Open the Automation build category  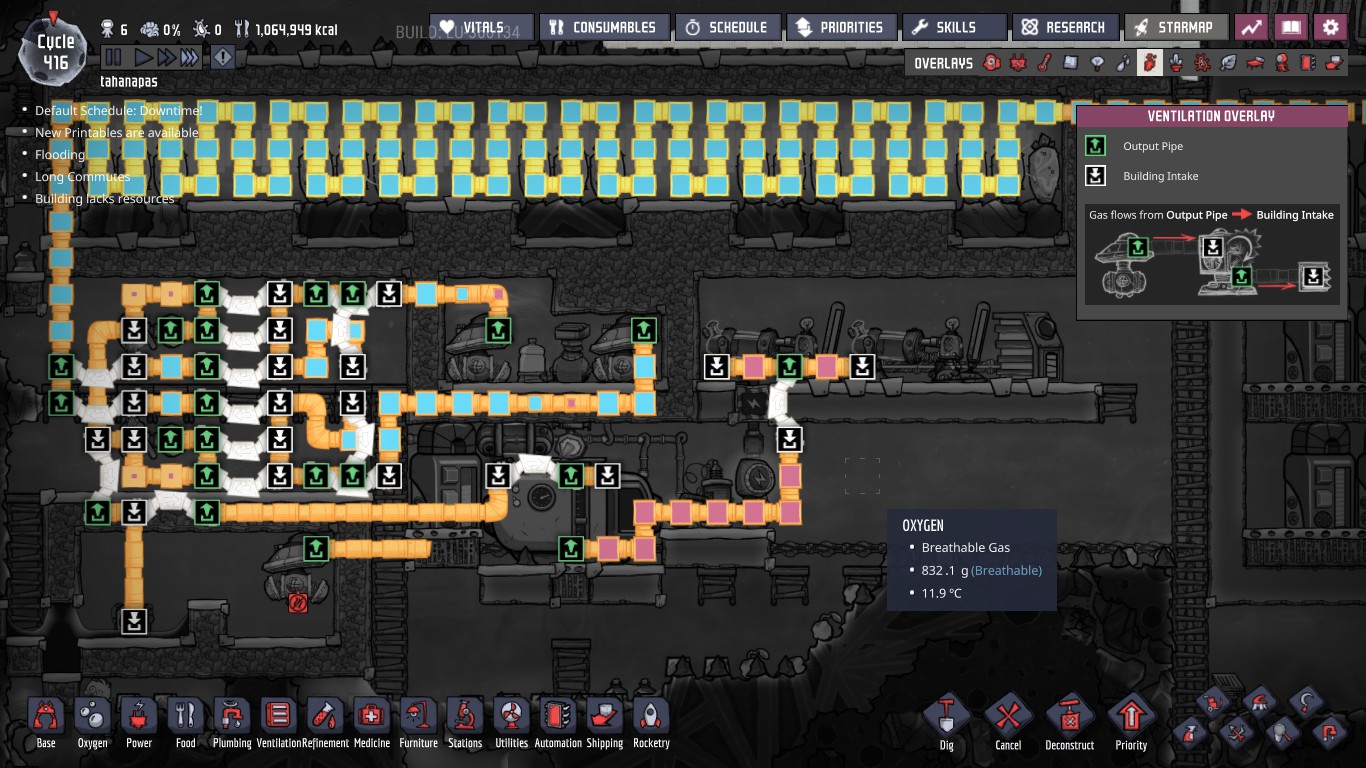tap(558, 723)
